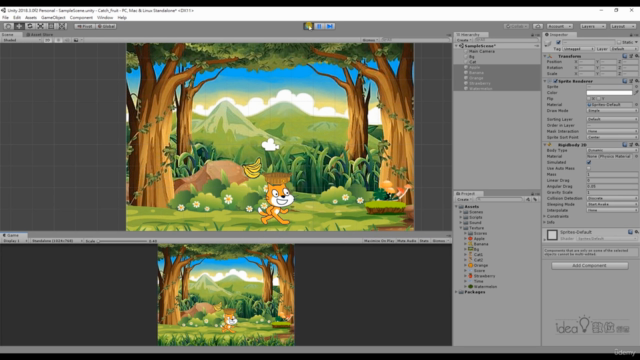The width and height of the screenshot is (640, 360).
Task: Toggle Flip Y checkbox
Action: tap(599, 99)
